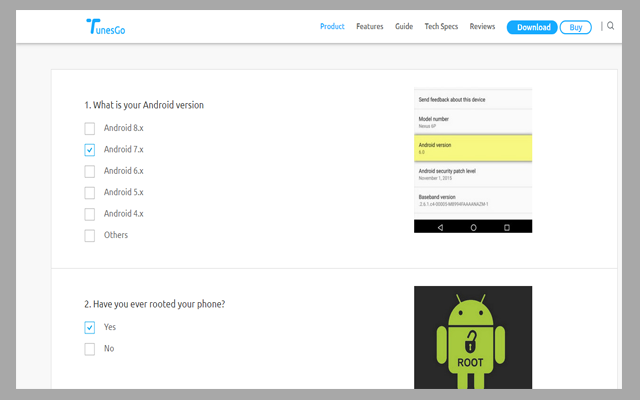Check the Android 8.x checkbox
This screenshot has height=400, width=640.
tap(90, 129)
